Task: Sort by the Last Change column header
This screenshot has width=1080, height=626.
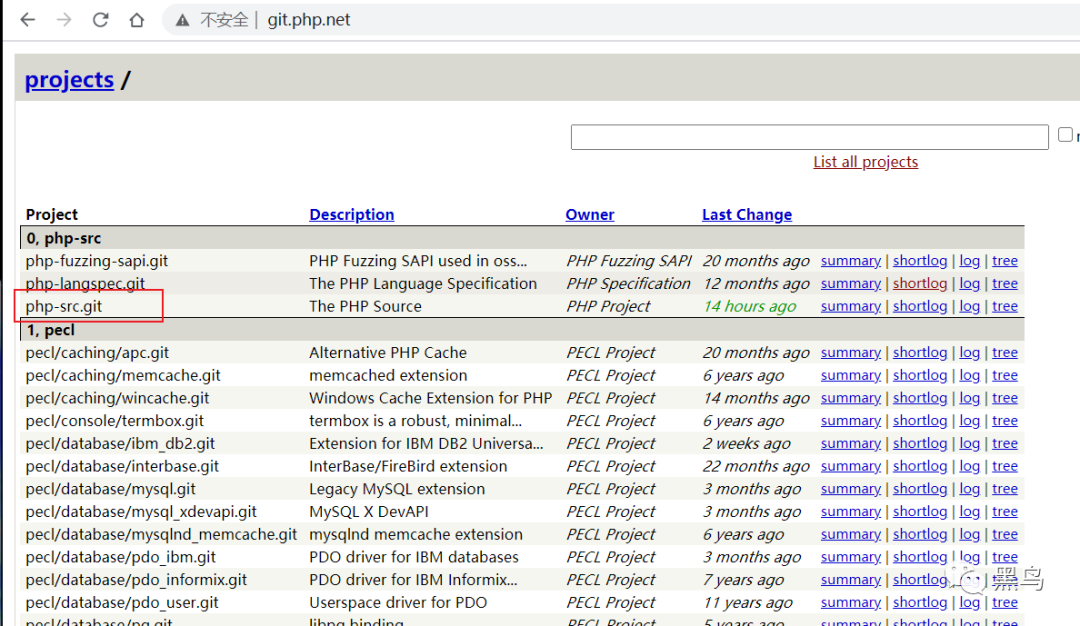Action: coord(747,215)
